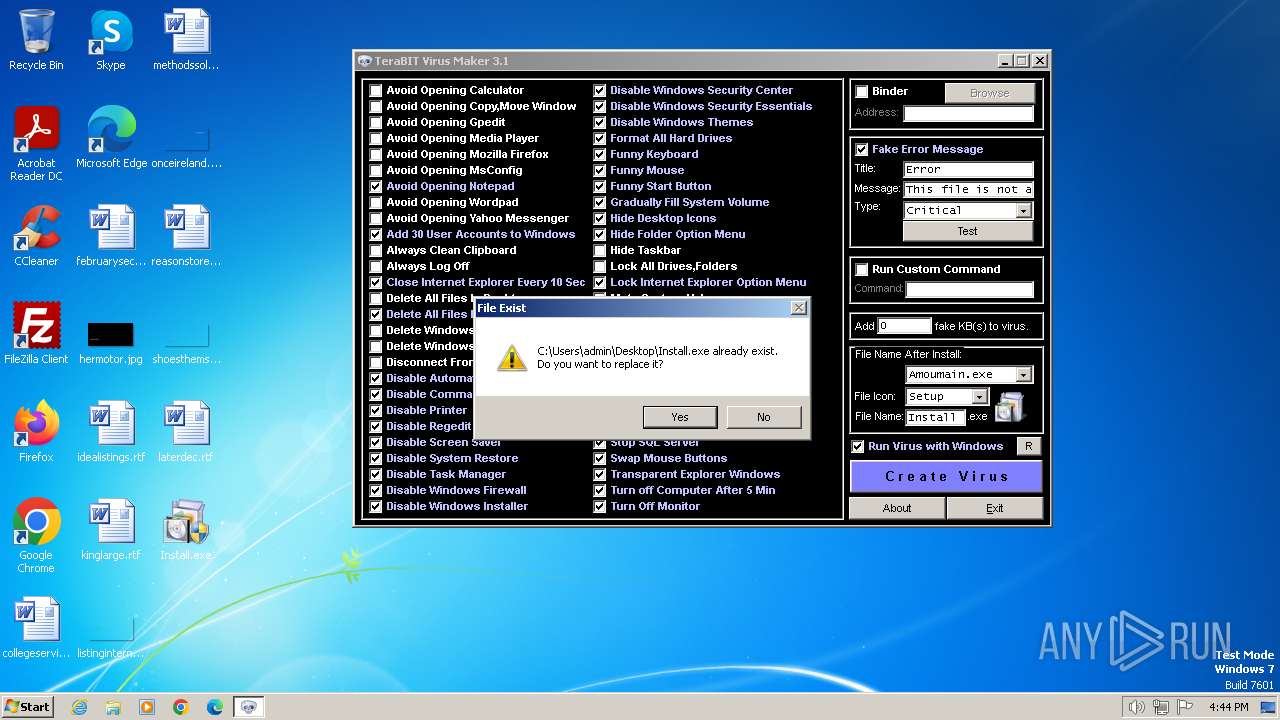The width and height of the screenshot is (1280, 720).
Task: Select the Firefox desktop shortcut
Action: pos(36,431)
